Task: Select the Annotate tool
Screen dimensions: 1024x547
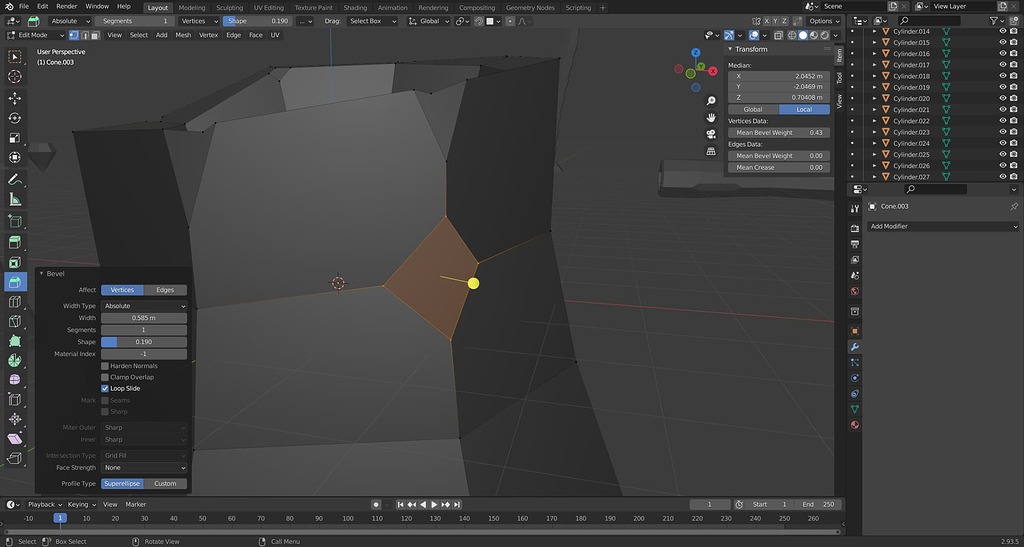Action: pos(14,179)
